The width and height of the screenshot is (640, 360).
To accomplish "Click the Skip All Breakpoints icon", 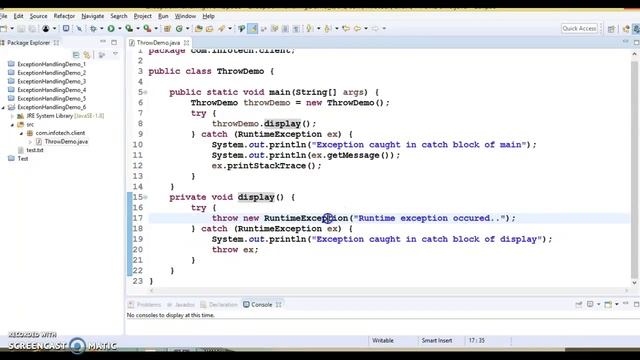I will (x=79, y=29).
